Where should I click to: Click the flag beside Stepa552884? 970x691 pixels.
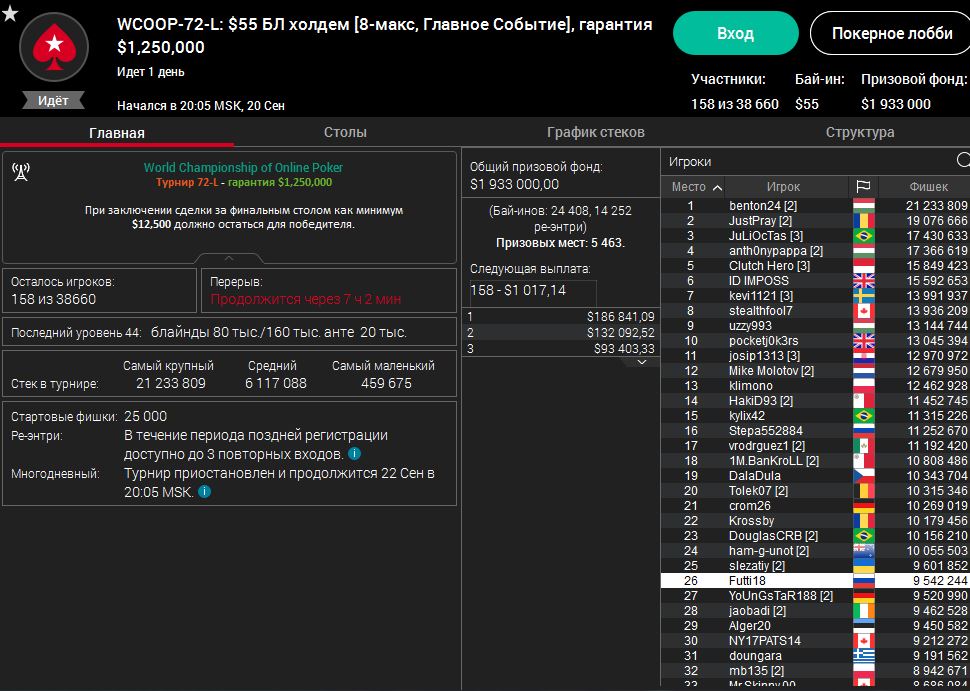click(x=864, y=431)
